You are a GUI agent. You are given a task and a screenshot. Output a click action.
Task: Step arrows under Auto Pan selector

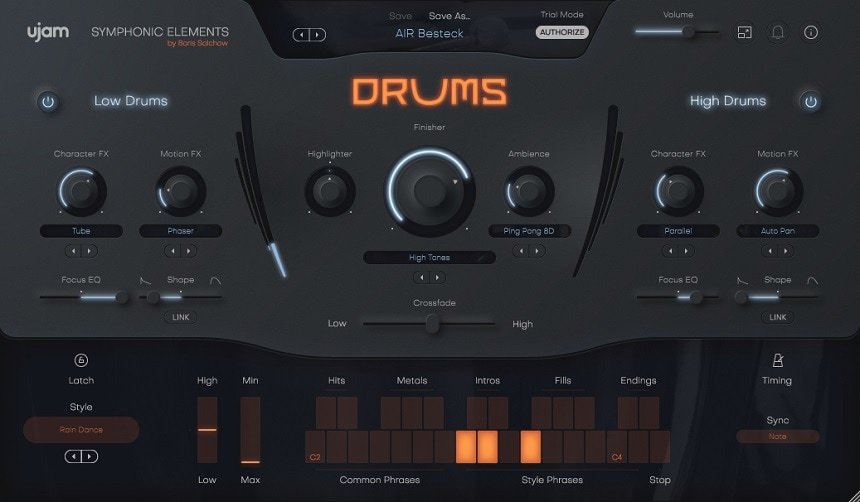pyautogui.click(x=778, y=251)
